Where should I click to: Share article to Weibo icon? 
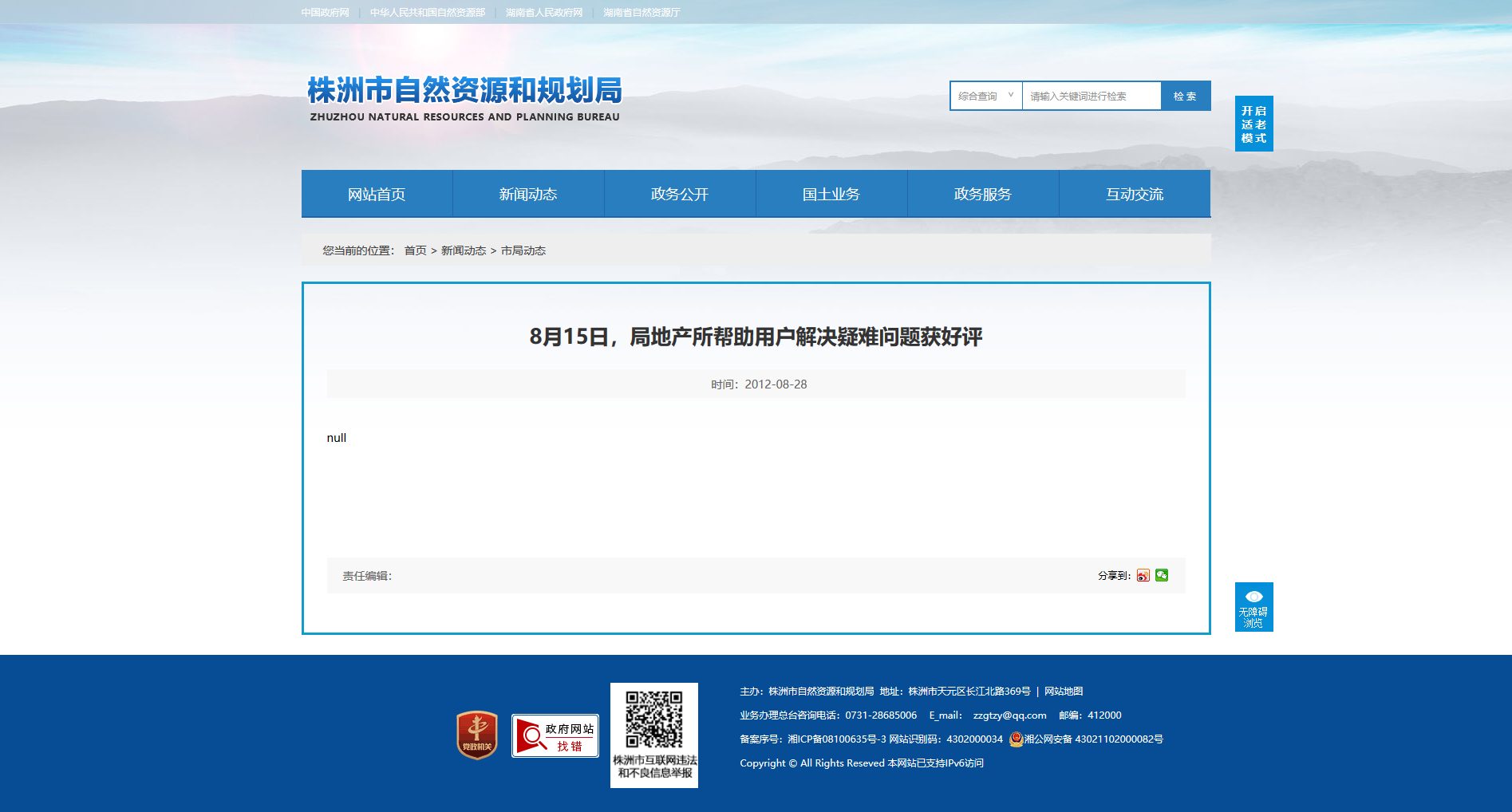[1143, 575]
